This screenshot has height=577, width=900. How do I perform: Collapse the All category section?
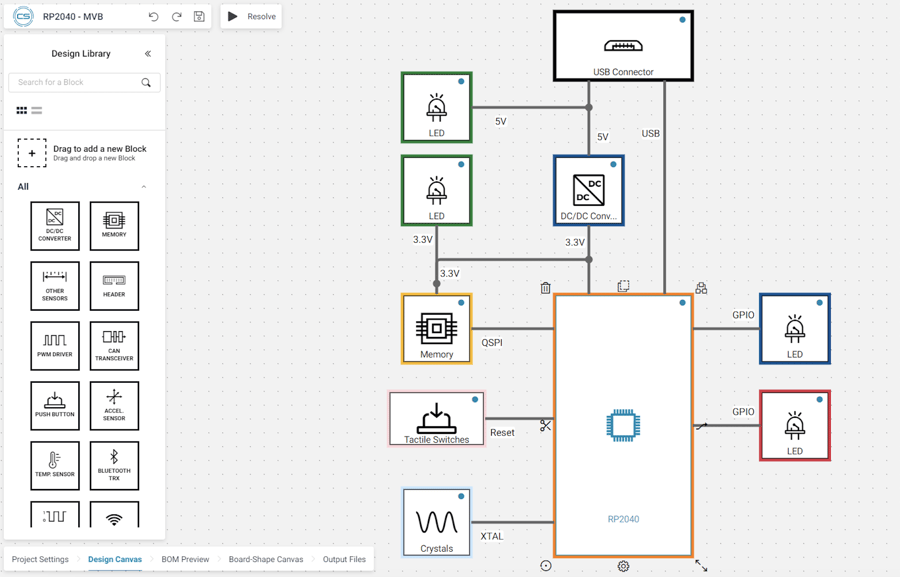pos(143,187)
